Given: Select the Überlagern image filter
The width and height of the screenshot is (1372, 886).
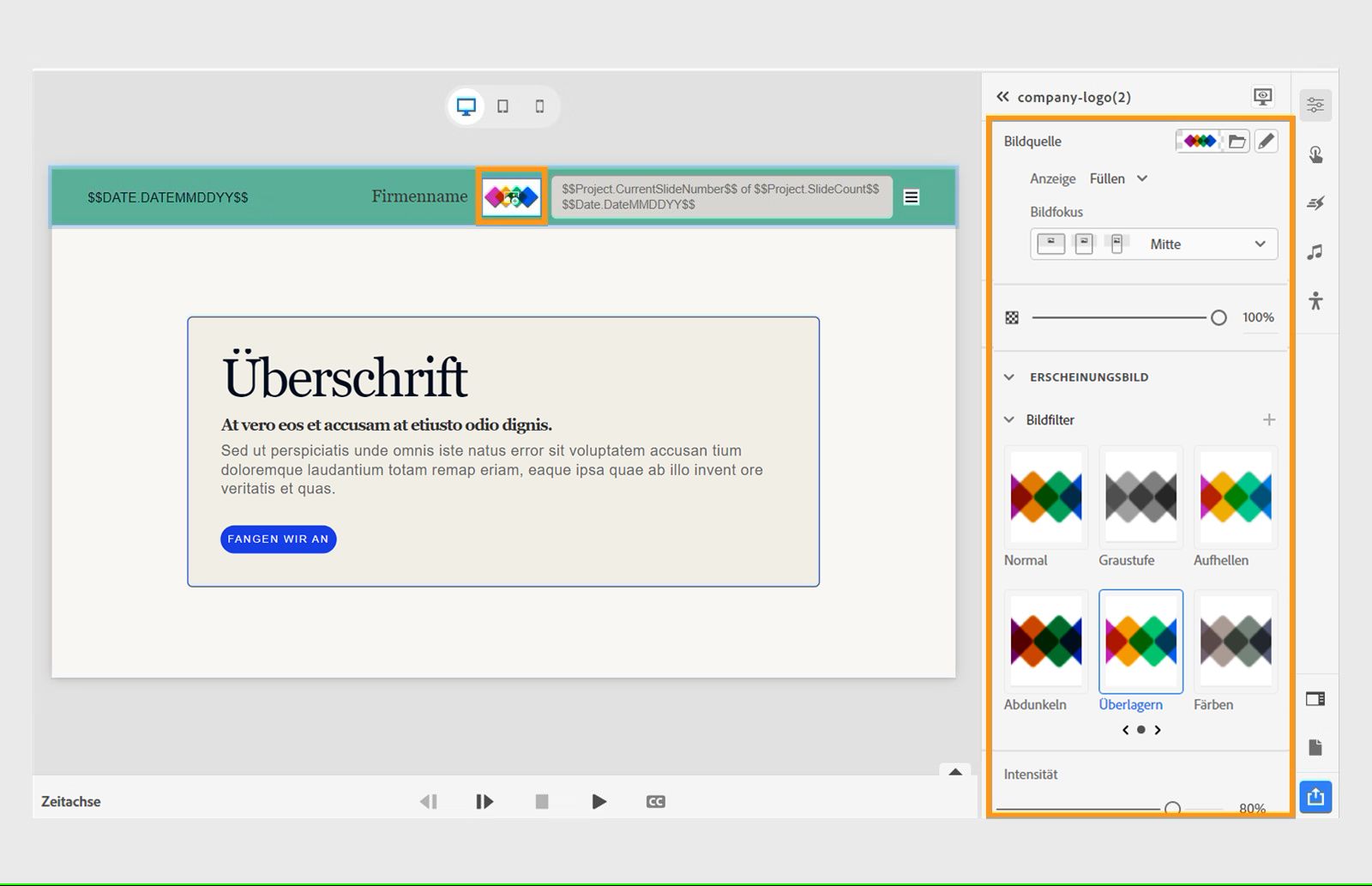Looking at the screenshot, I should (1140, 642).
